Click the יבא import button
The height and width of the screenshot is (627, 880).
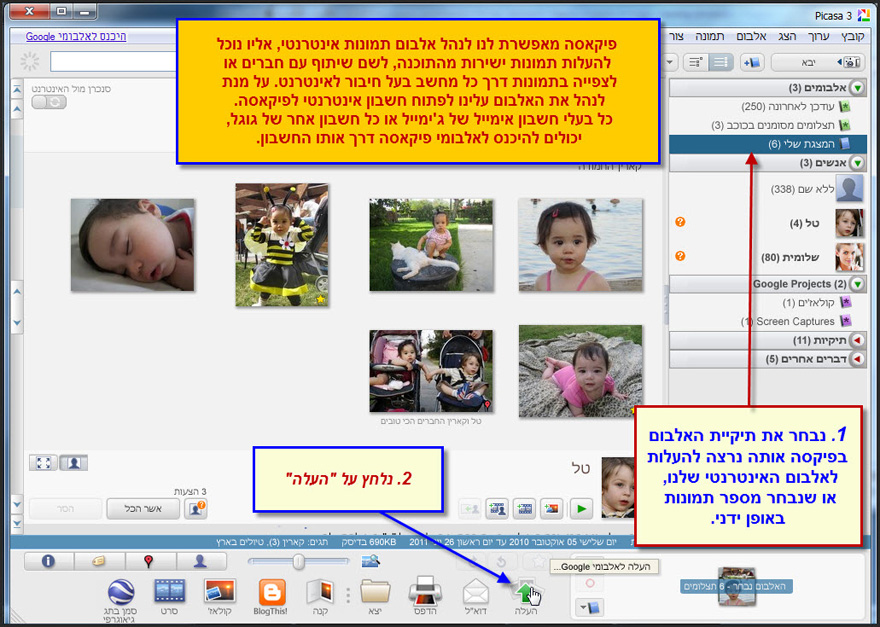click(x=817, y=62)
